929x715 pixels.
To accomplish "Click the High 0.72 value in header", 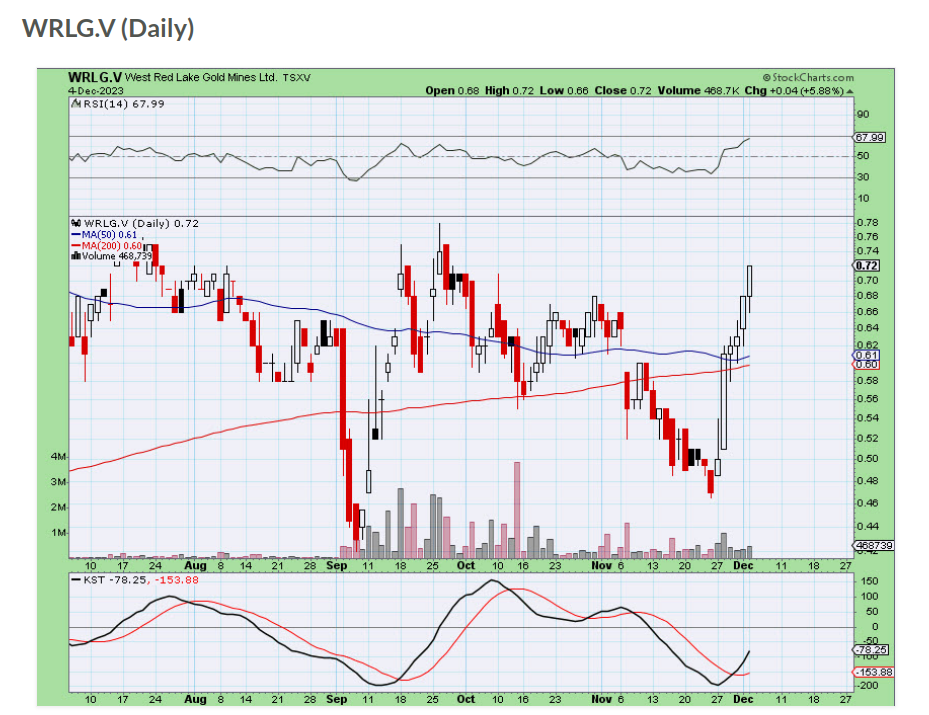I will pyautogui.click(x=509, y=91).
